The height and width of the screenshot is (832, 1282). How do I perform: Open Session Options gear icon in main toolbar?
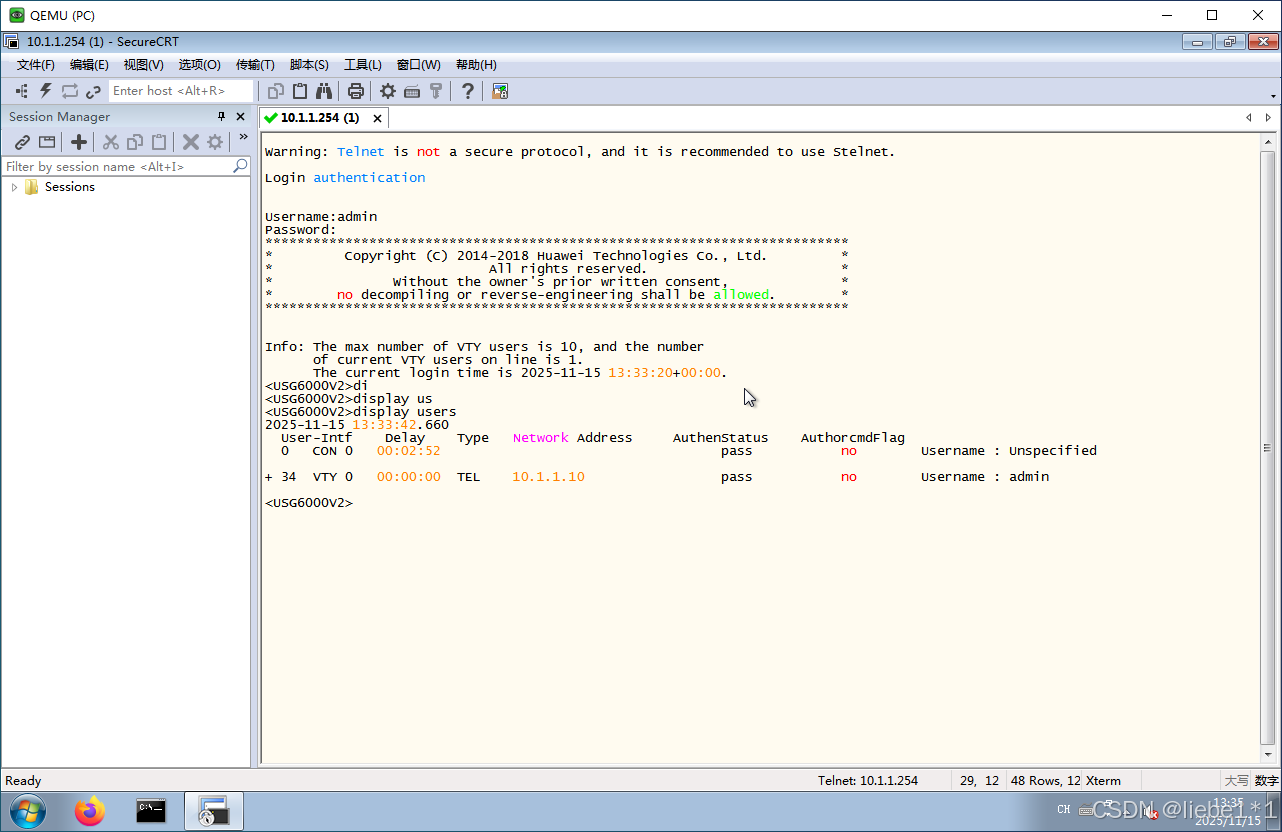pyautogui.click(x=387, y=91)
